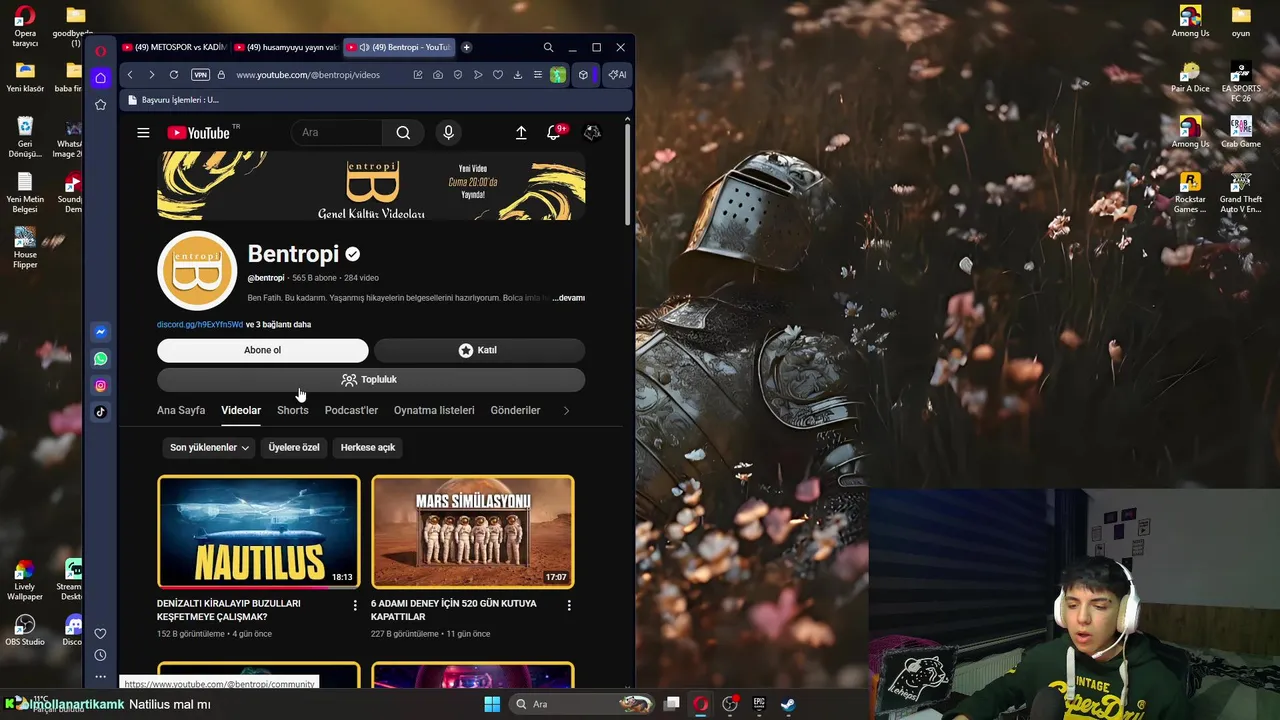The width and height of the screenshot is (1280, 720).
Task: Open Epic Games launcher from taskbar
Action: [759, 704]
